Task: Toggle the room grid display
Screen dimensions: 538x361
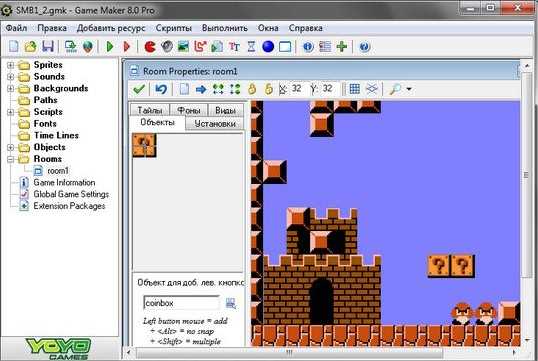Action: tap(354, 89)
